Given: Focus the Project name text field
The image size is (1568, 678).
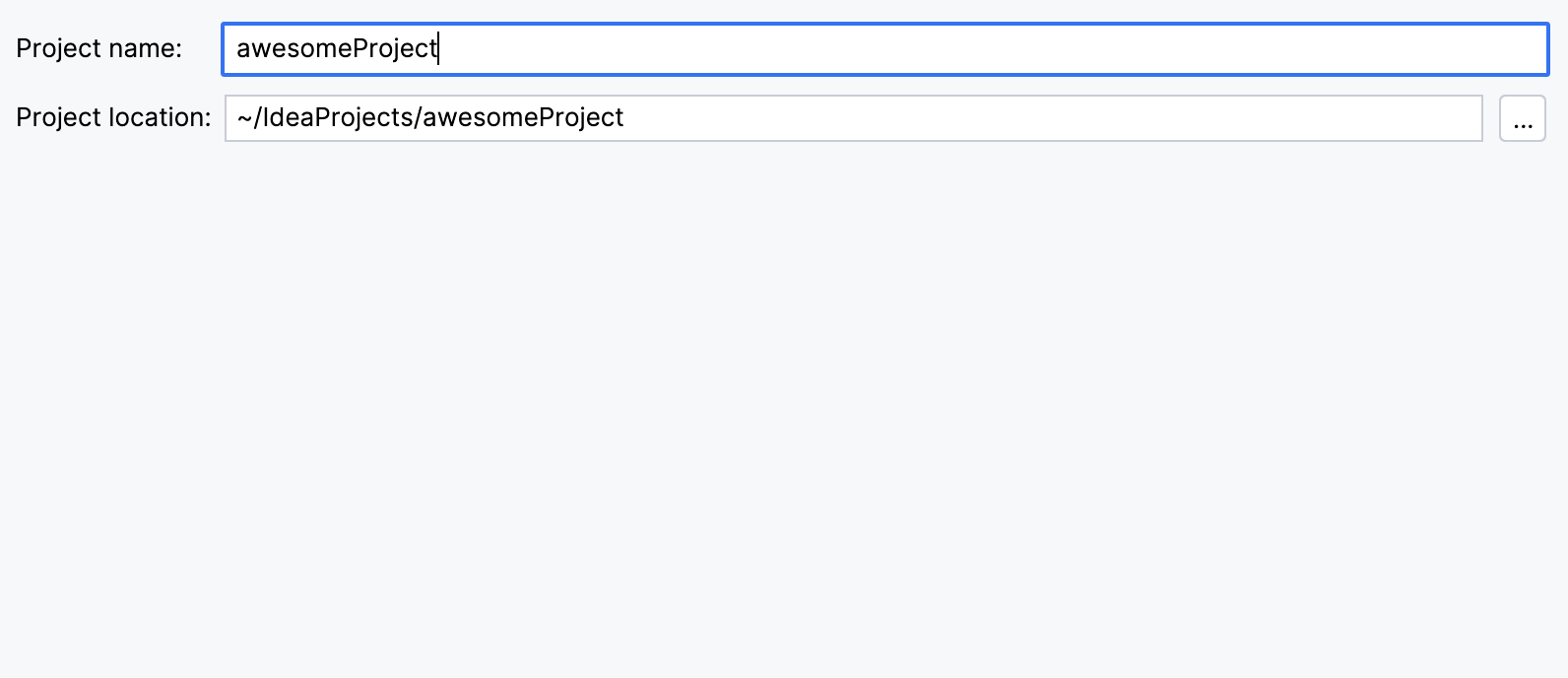Looking at the screenshot, I should tap(884, 49).
